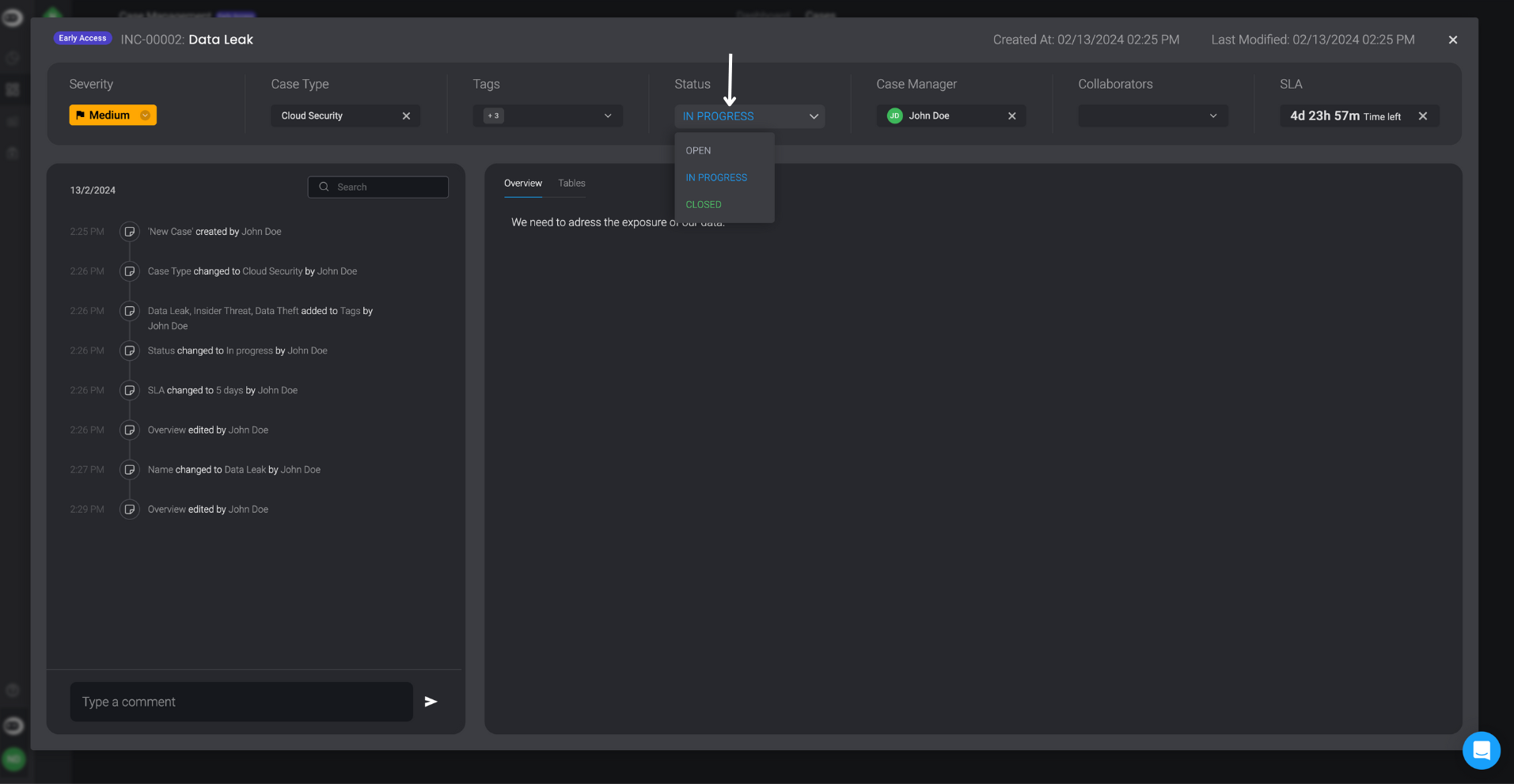
Task: Click "Name changed to Data Leak" entry
Action: coord(234,469)
